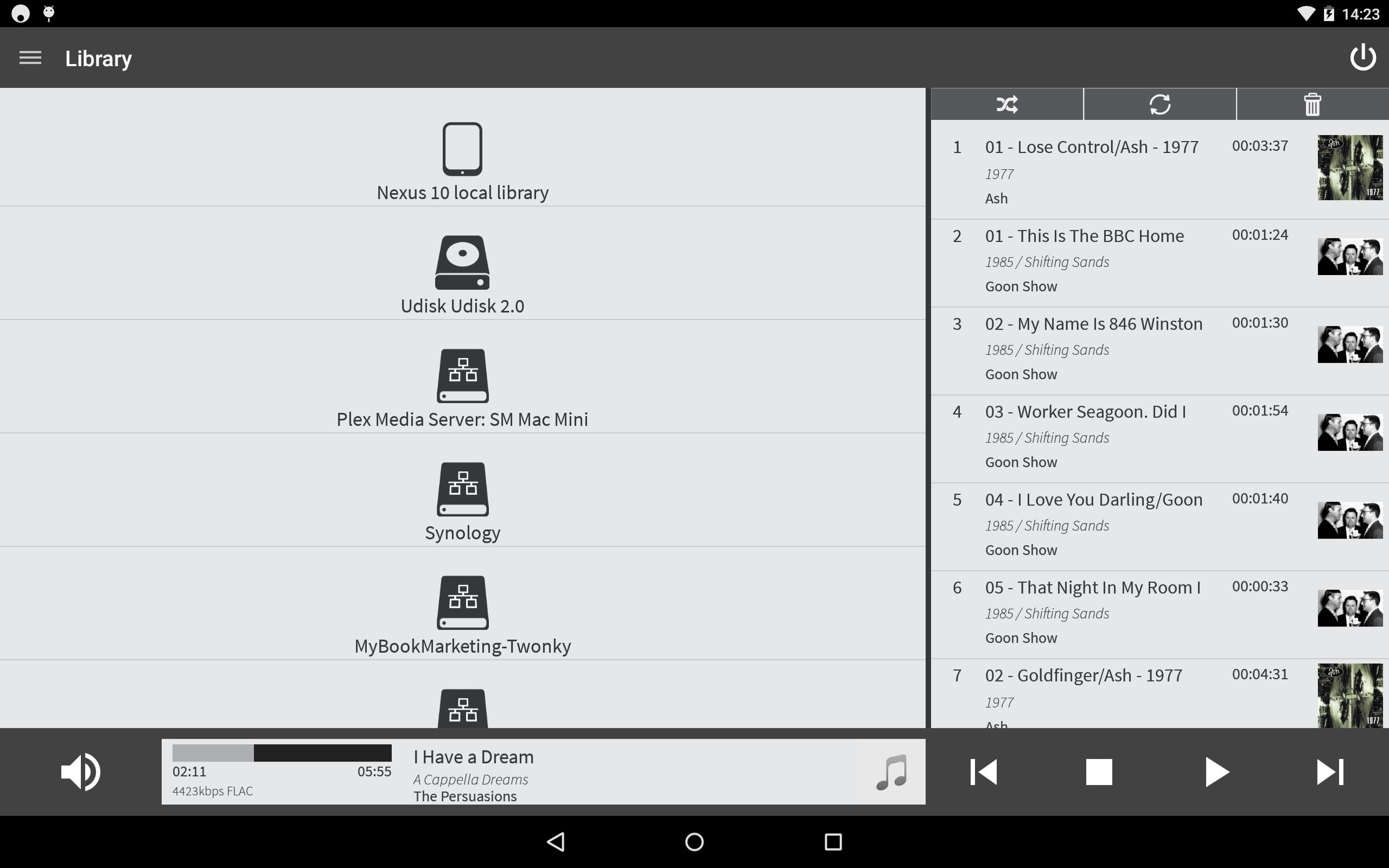Tap the power icon in the header
This screenshot has height=868, width=1389.
pyautogui.click(x=1362, y=58)
